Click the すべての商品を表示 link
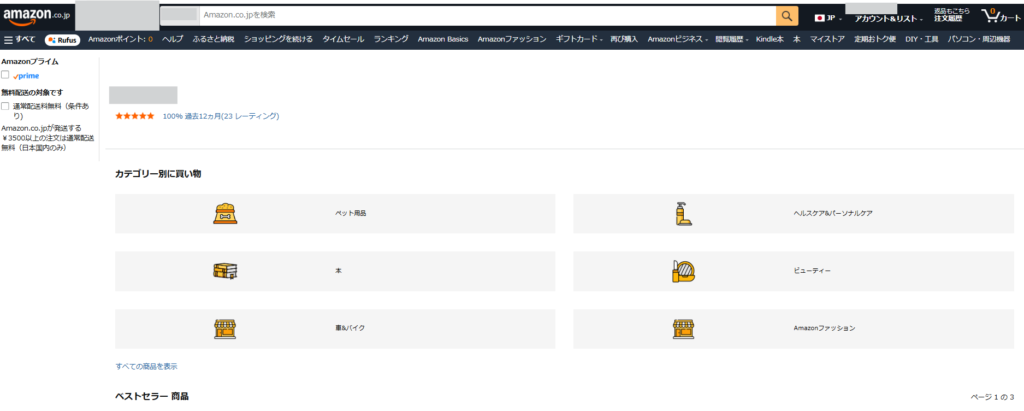 click(146, 366)
